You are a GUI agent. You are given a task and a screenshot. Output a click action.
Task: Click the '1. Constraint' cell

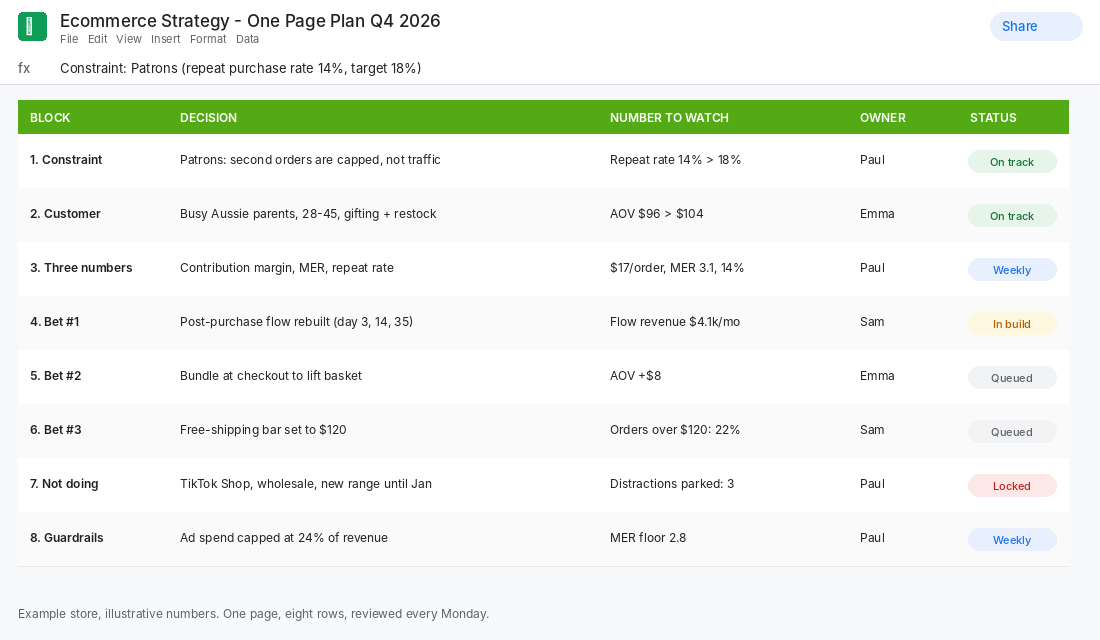66,160
